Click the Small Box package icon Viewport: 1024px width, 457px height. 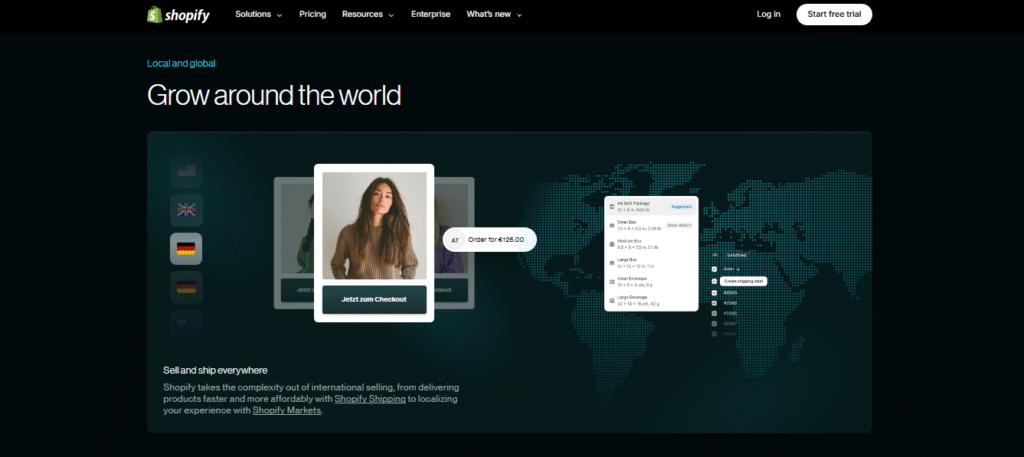click(612, 225)
